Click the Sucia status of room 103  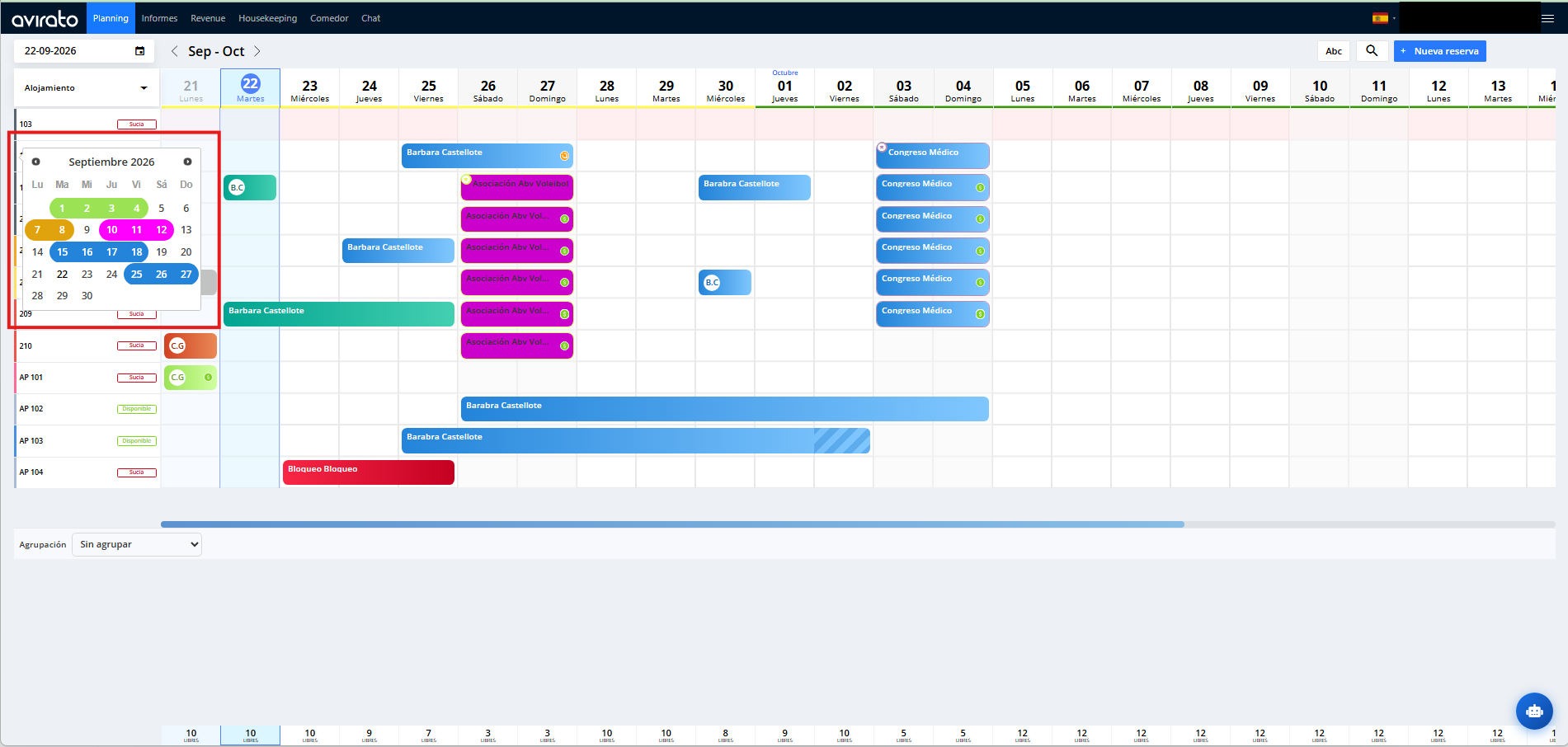coord(136,124)
